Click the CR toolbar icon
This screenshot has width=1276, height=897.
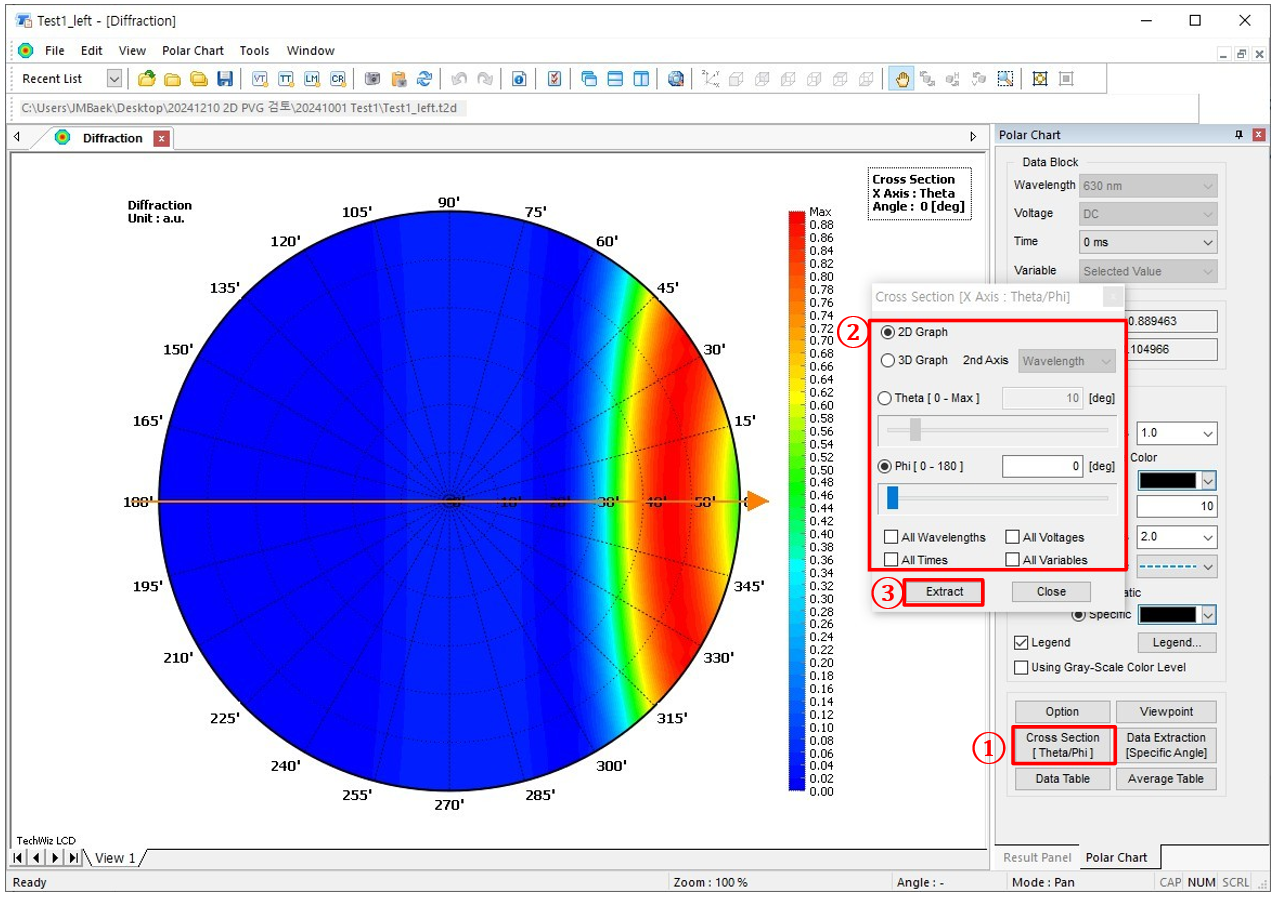point(337,79)
